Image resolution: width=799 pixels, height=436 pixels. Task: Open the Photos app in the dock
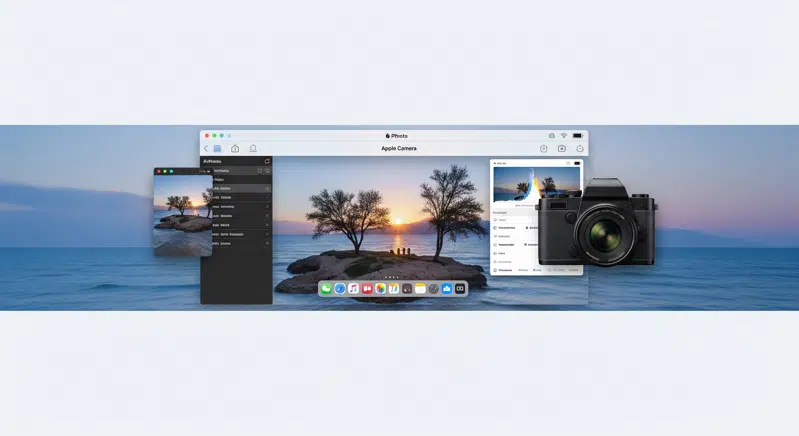click(x=380, y=289)
